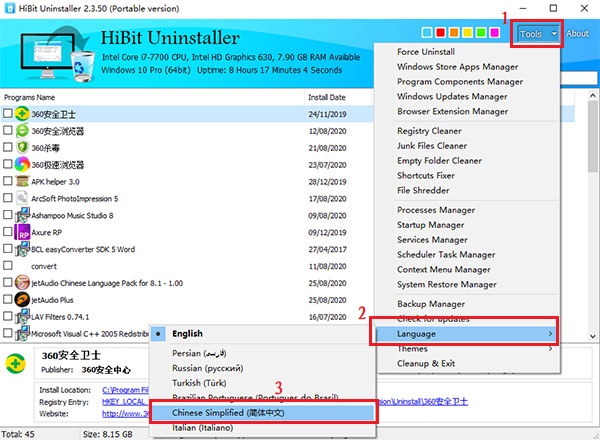Click the Size: 8.15 GB status text
This screenshot has height=440, width=600.
click(108, 434)
